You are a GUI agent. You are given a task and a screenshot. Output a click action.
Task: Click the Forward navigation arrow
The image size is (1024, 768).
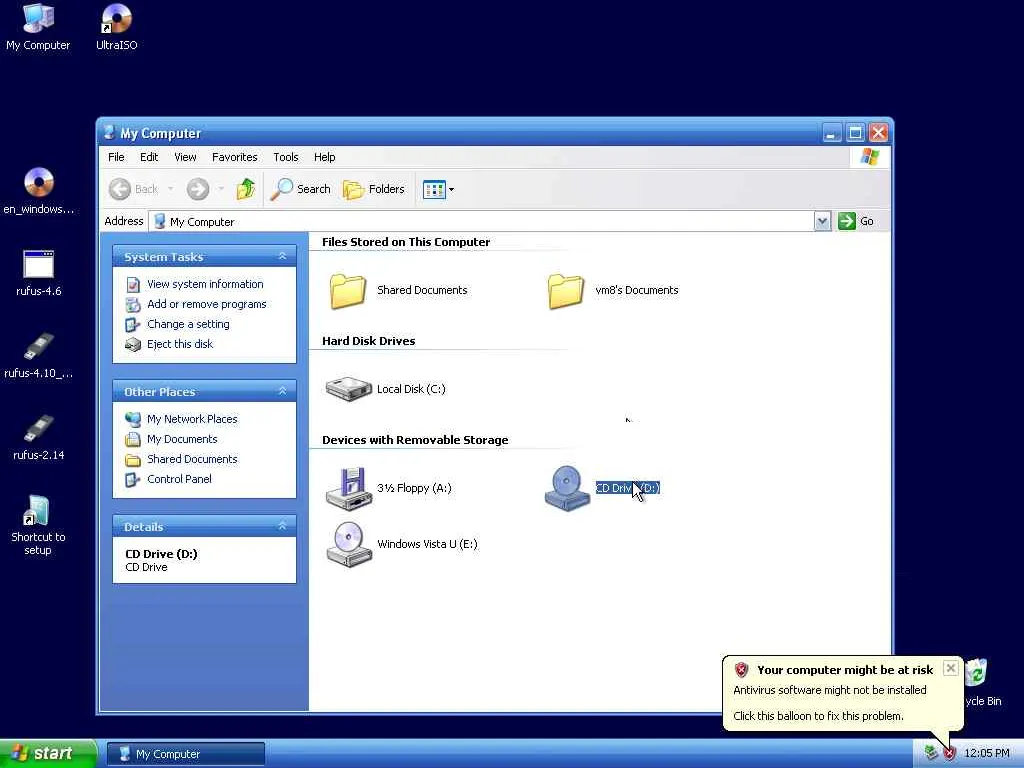click(x=198, y=189)
